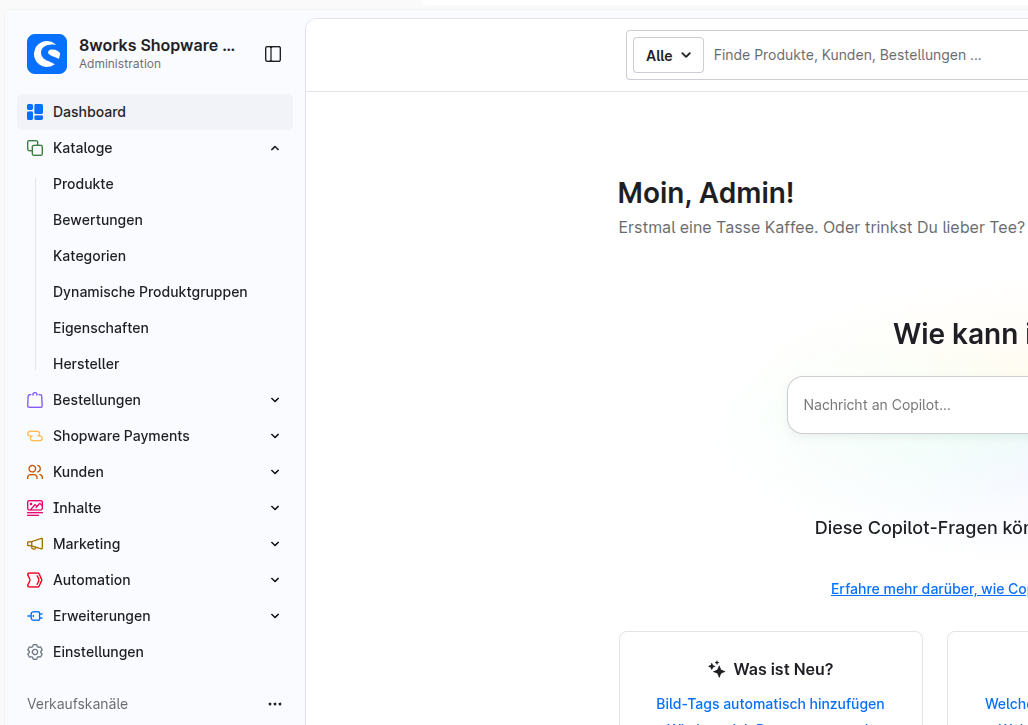Open the Automation menu label
The width and height of the screenshot is (1028, 725).
[x=92, y=580]
